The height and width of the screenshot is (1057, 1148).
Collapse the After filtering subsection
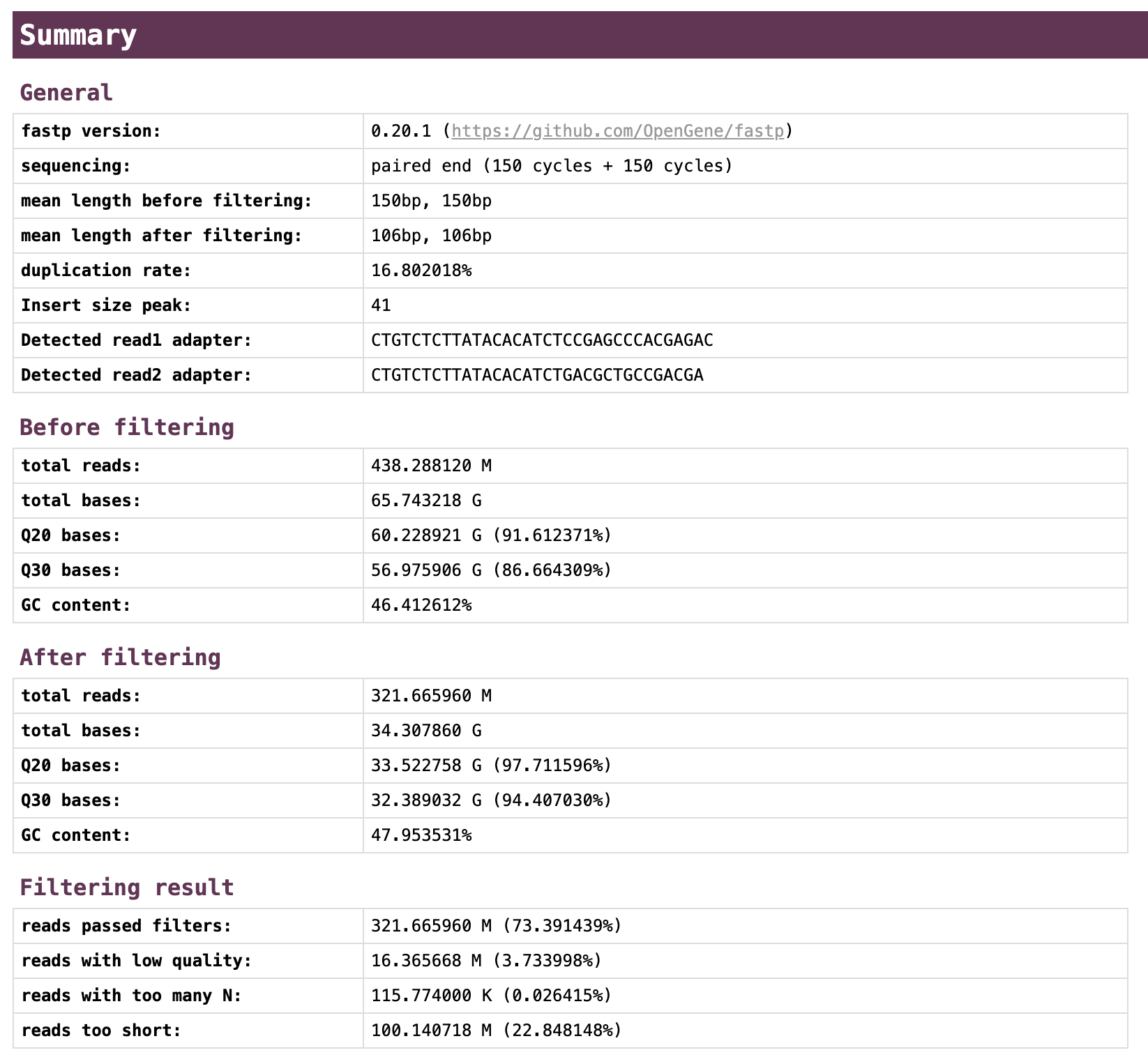point(121,656)
